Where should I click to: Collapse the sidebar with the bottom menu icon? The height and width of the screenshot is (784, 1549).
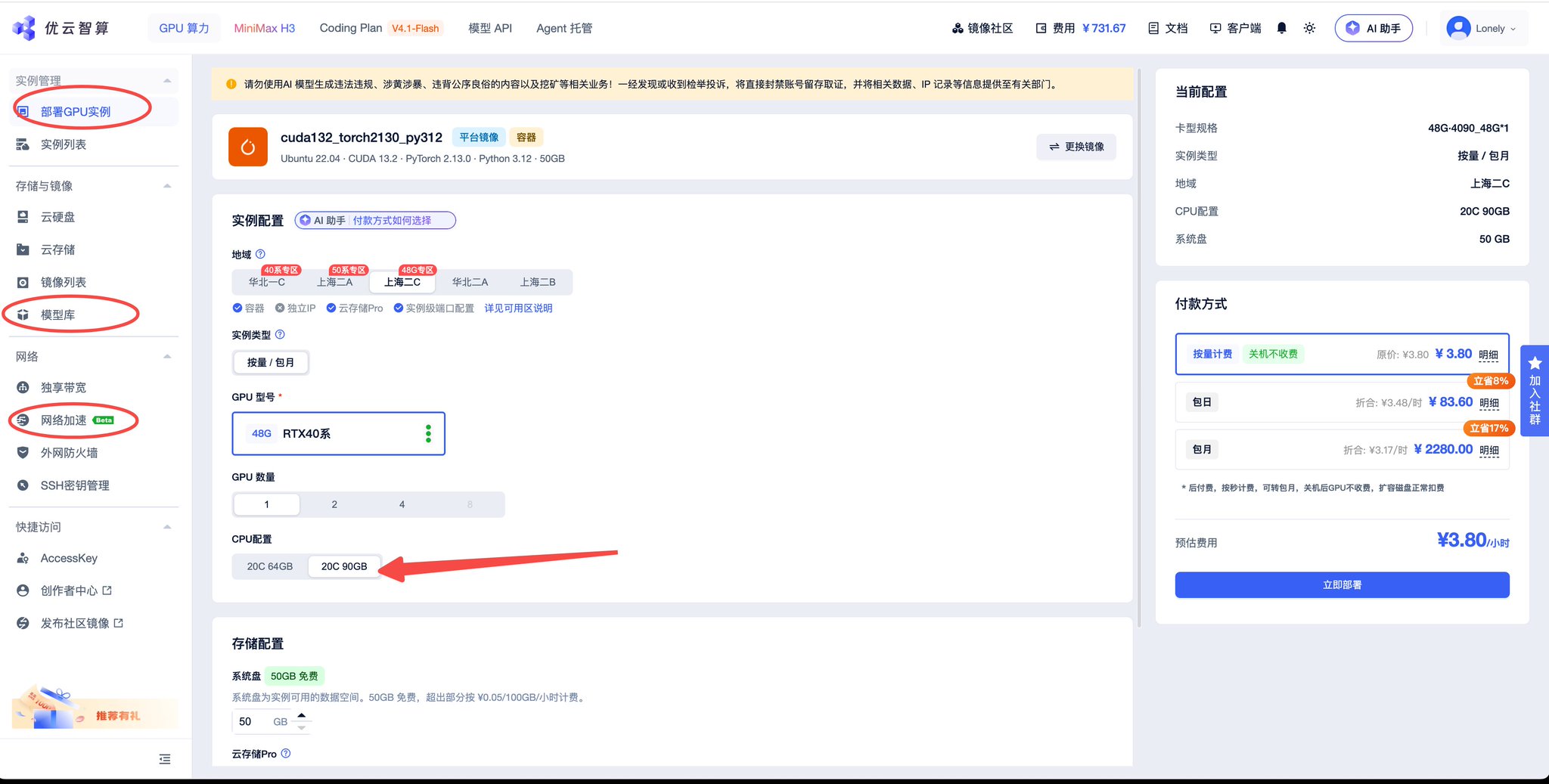pos(165,759)
